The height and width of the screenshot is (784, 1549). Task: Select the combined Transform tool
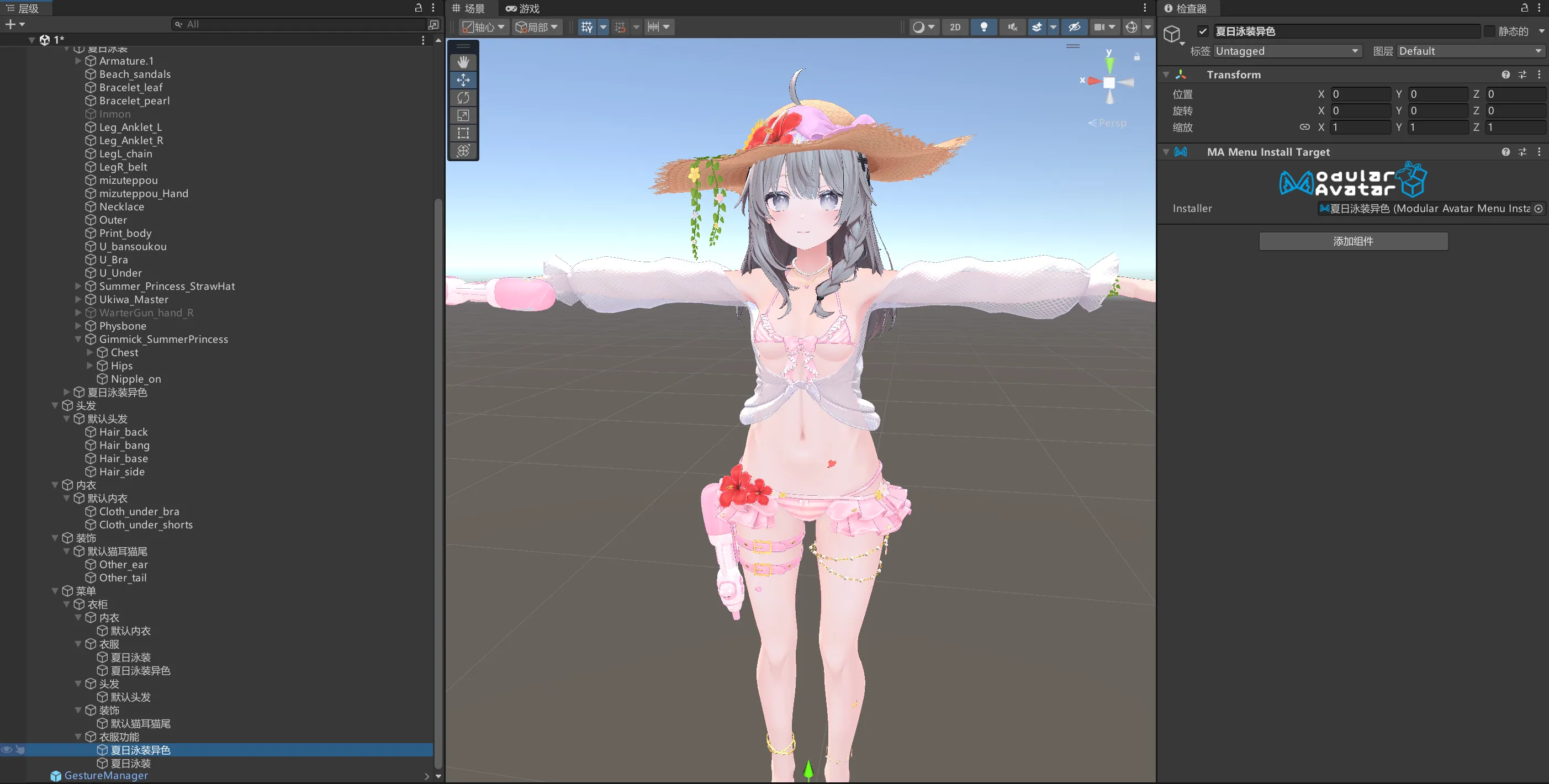[463, 150]
